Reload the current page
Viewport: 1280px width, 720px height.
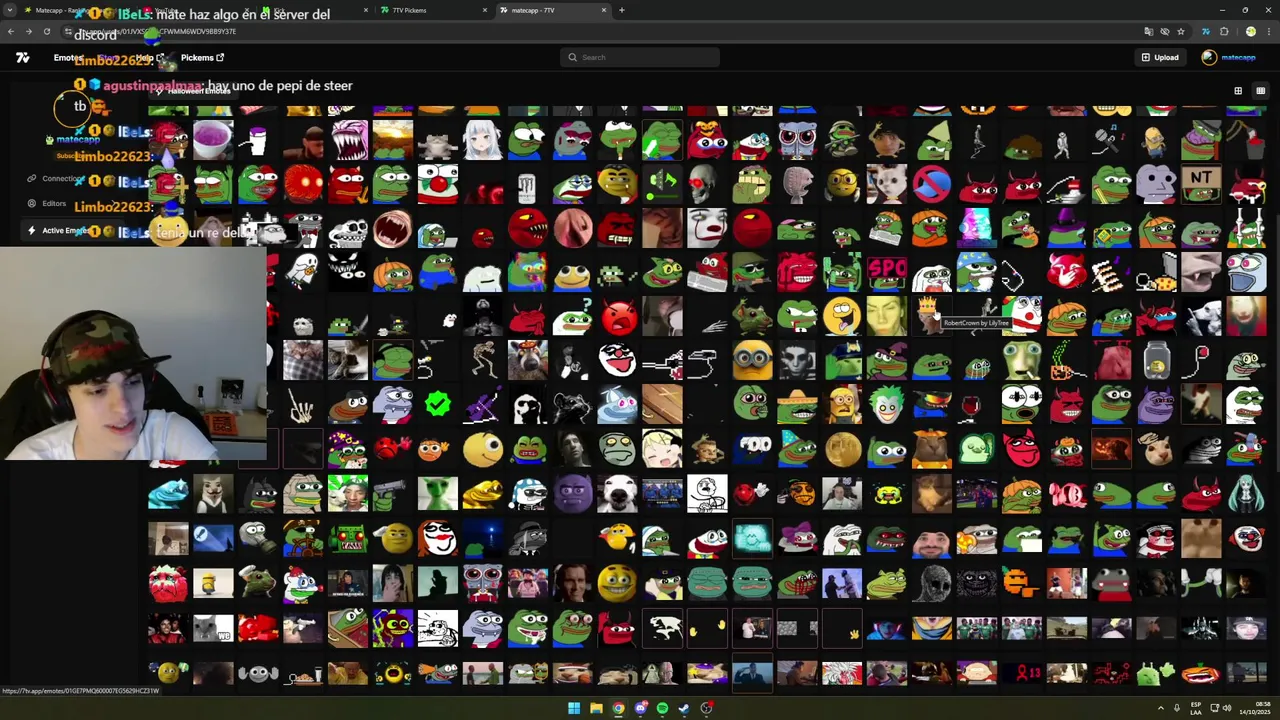[x=46, y=31]
